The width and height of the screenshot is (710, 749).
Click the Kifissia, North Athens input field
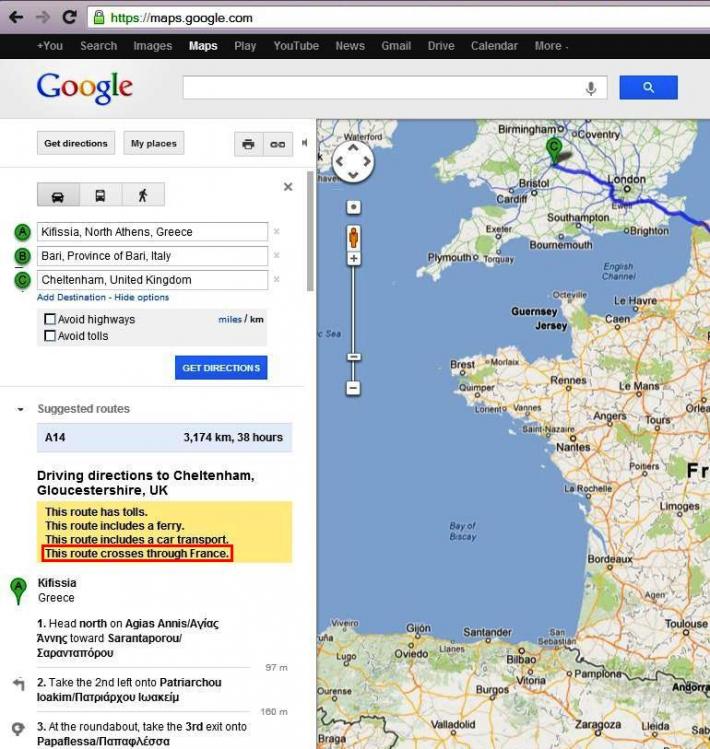point(152,232)
